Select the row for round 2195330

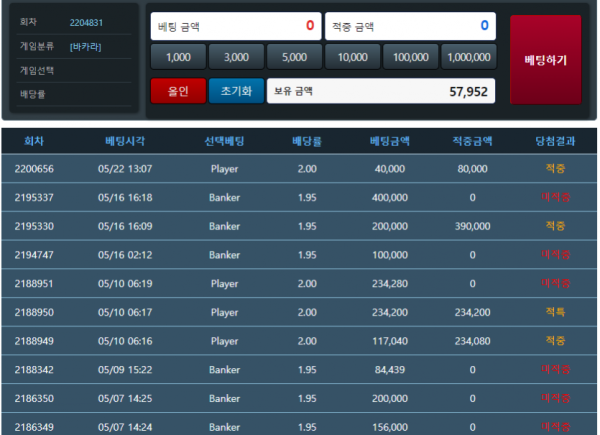coord(299,226)
